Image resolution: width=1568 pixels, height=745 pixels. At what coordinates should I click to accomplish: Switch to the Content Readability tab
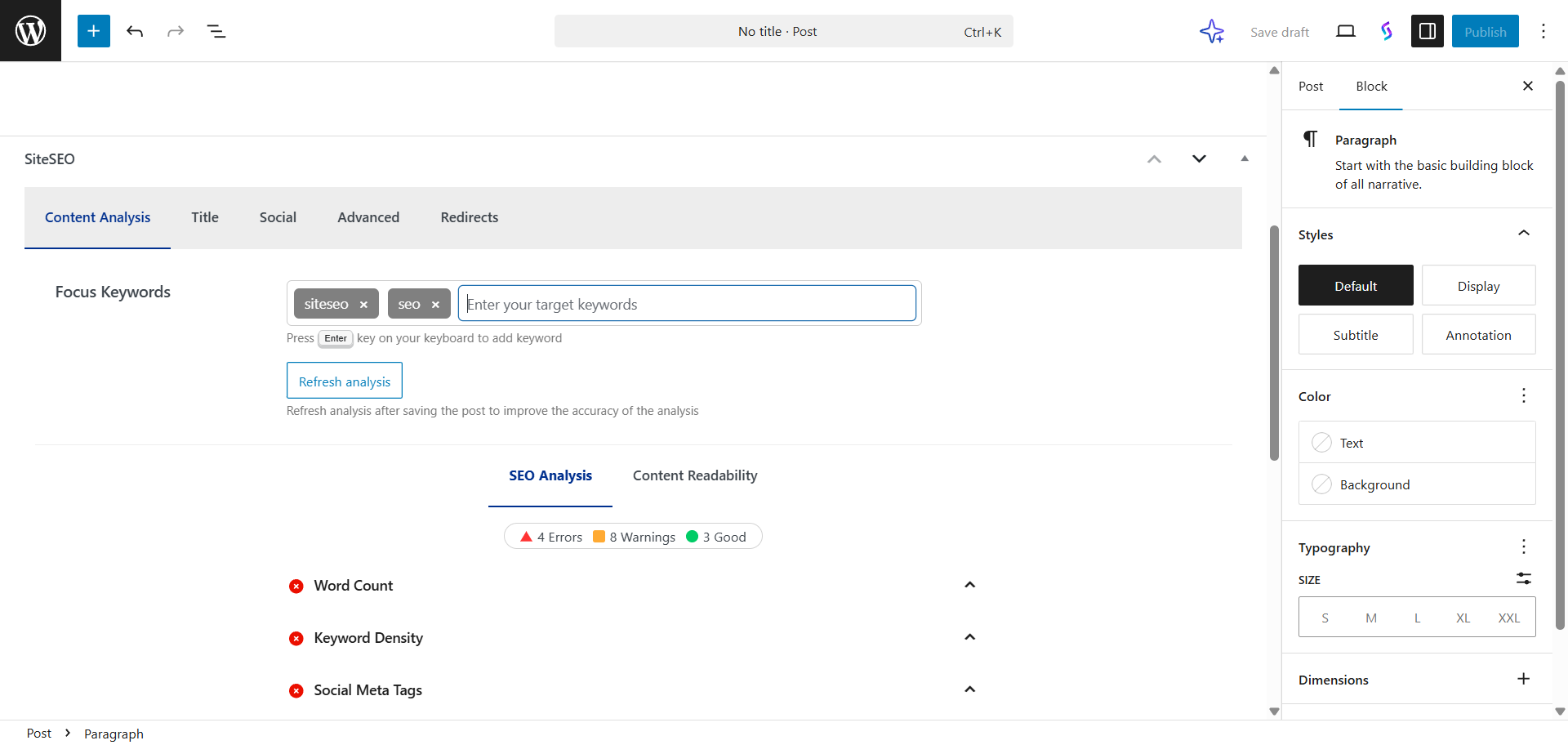click(694, 475)
